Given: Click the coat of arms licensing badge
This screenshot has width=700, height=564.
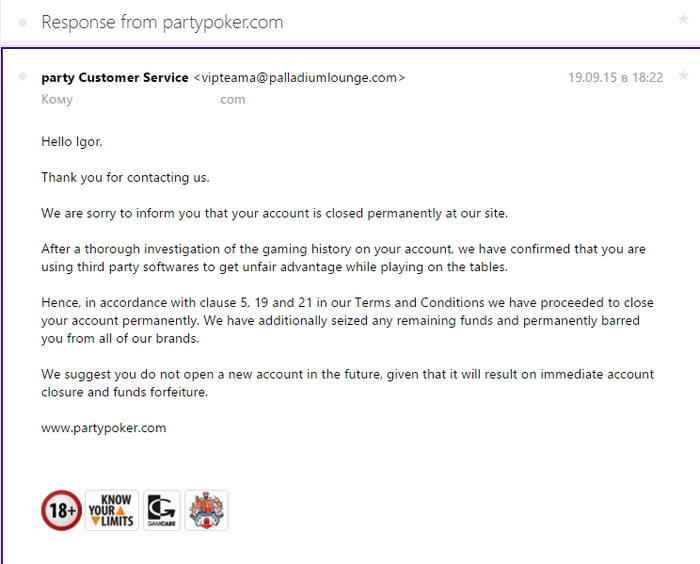Looking at the screenshot, I should (206, 510).
